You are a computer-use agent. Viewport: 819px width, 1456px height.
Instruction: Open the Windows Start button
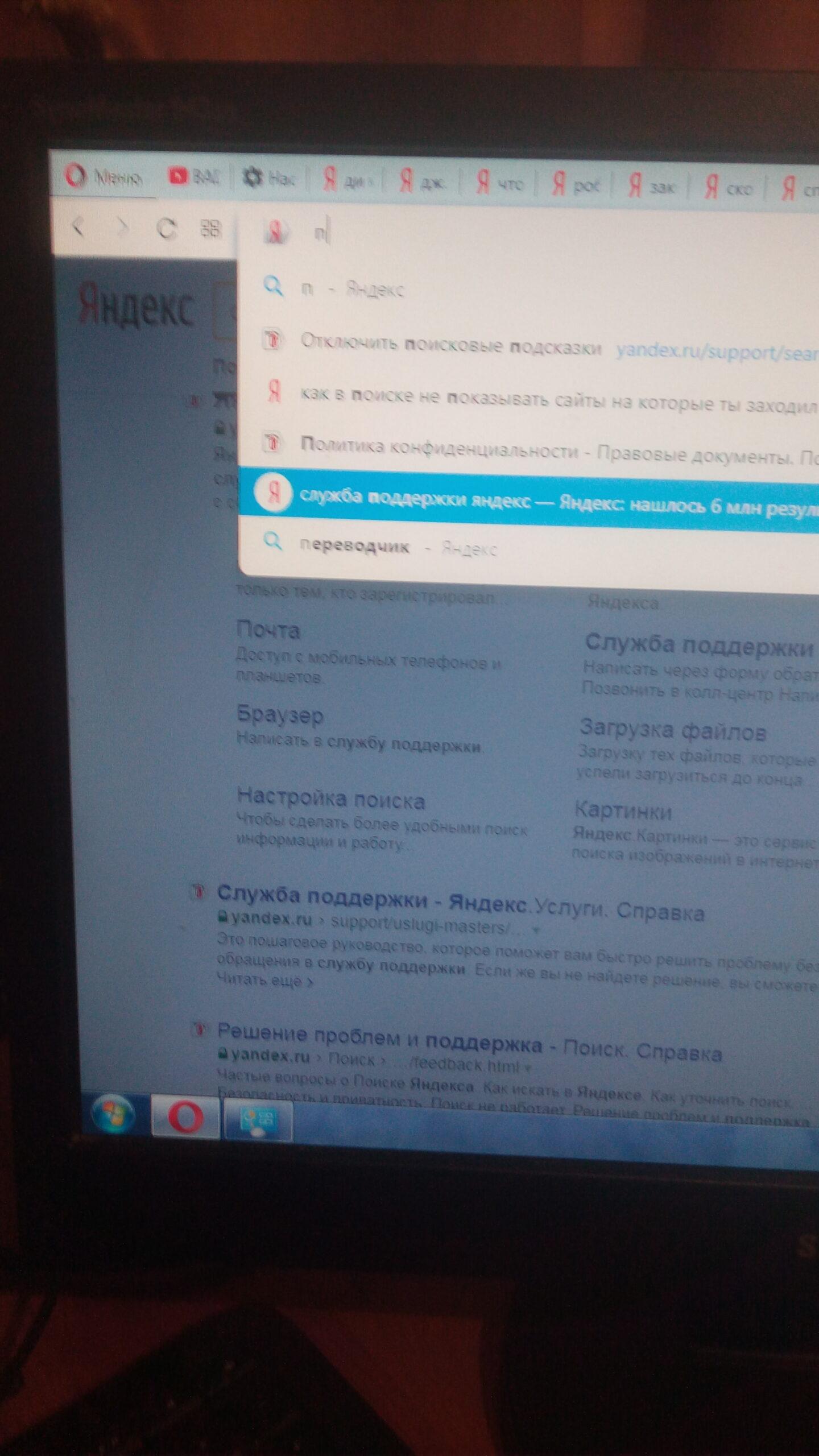coord(113,1114)
